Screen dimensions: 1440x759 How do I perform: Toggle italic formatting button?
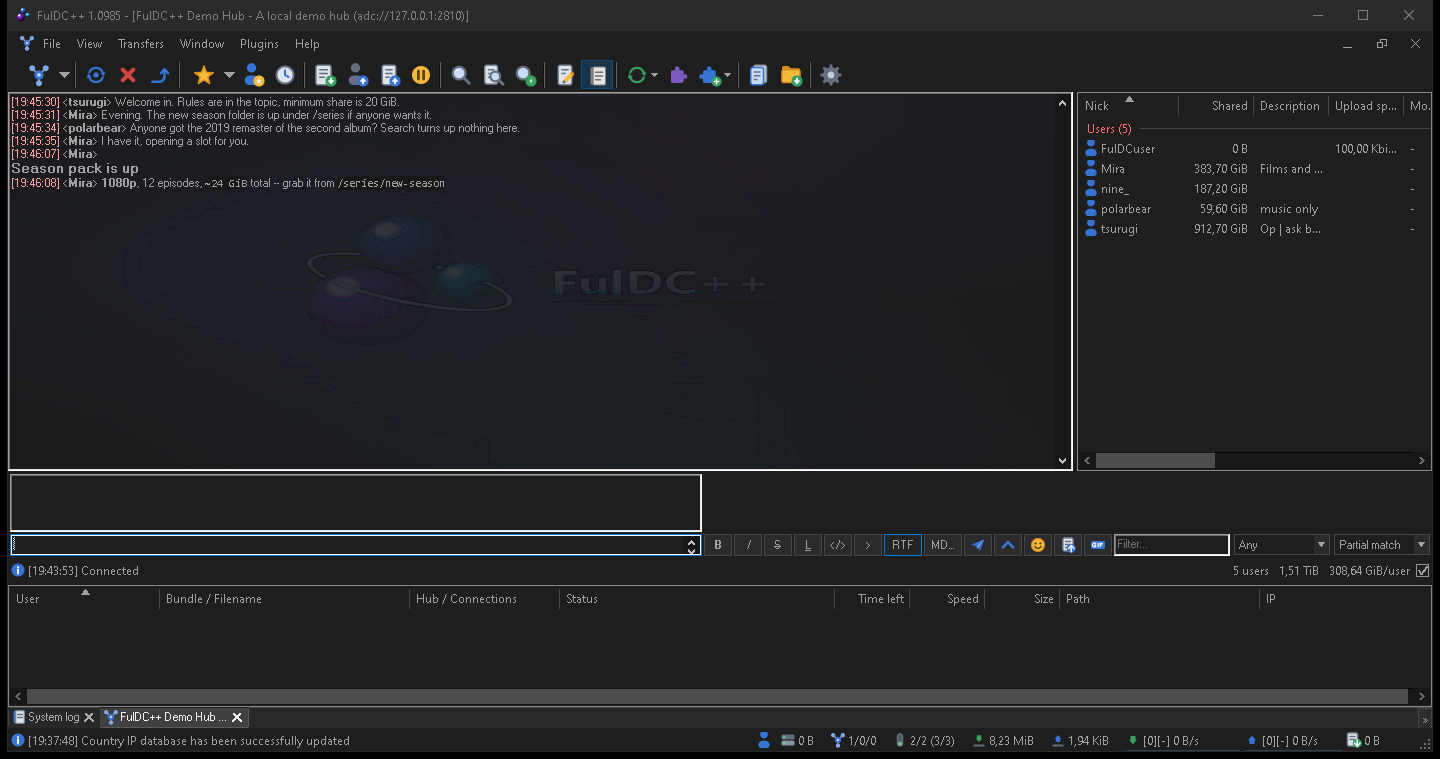(x=748, y=545)
